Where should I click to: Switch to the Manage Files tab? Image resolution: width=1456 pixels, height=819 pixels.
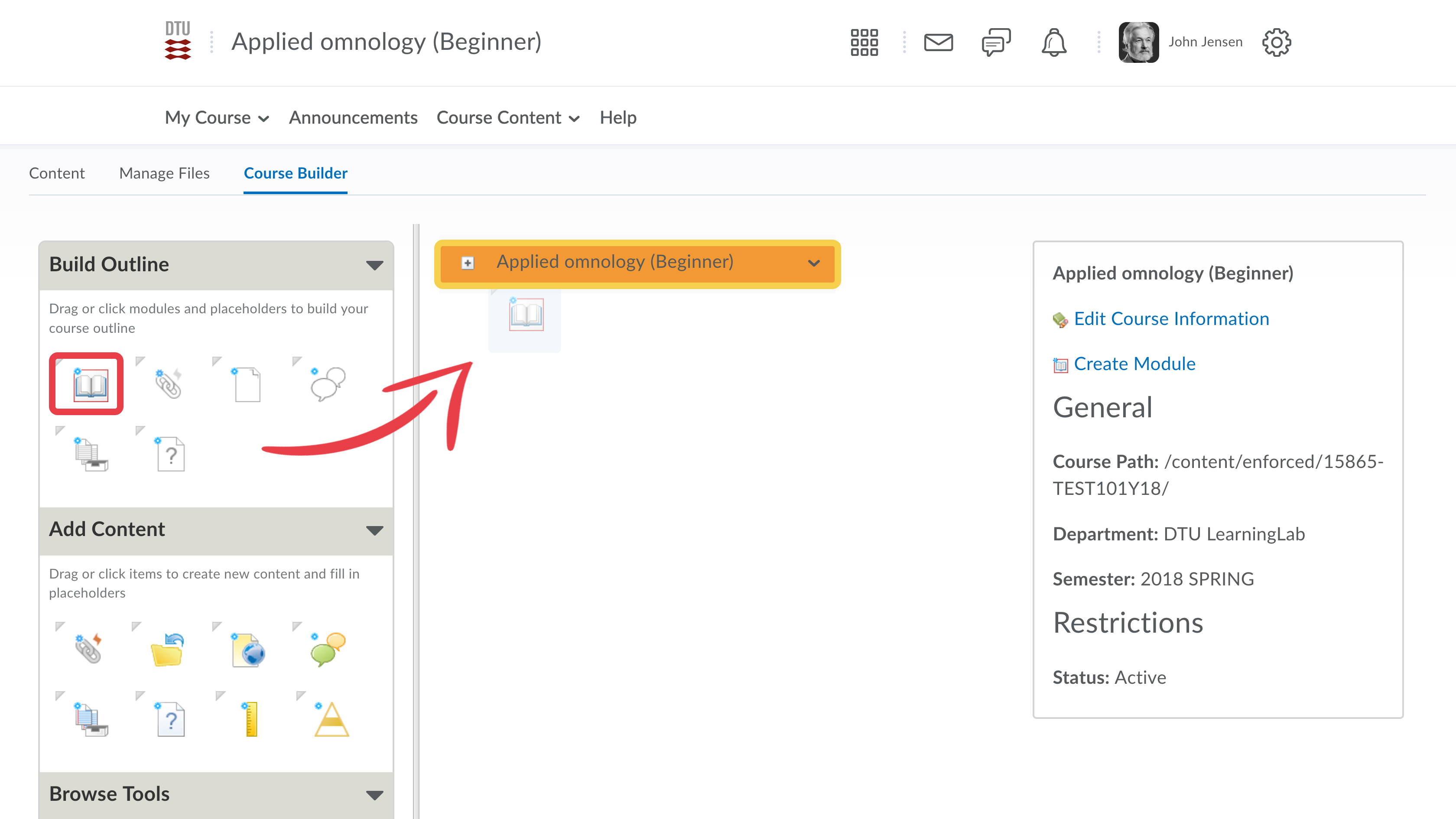tap(164, 173)
